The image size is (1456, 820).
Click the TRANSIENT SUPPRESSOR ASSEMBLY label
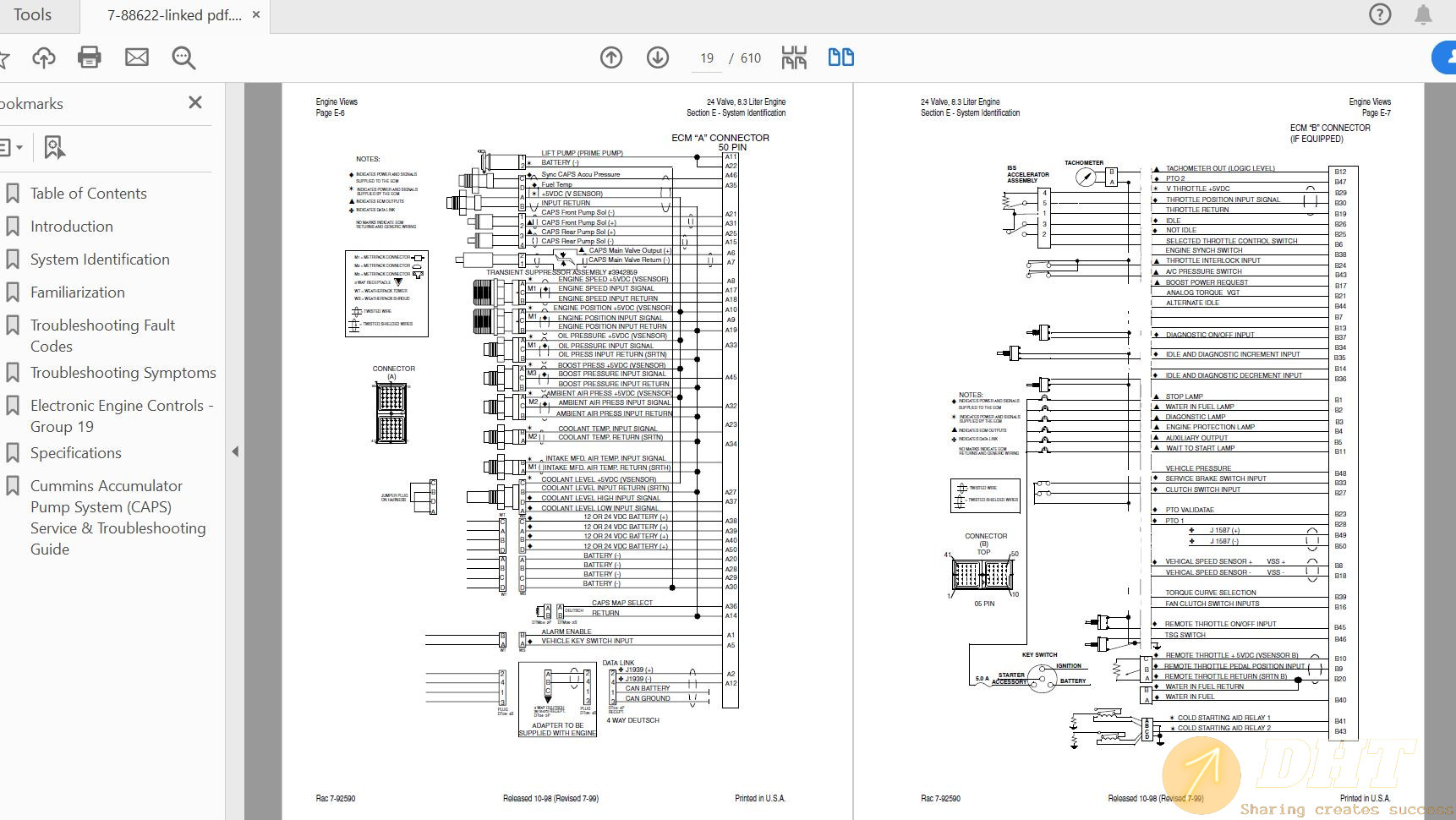tap(561, 272)
